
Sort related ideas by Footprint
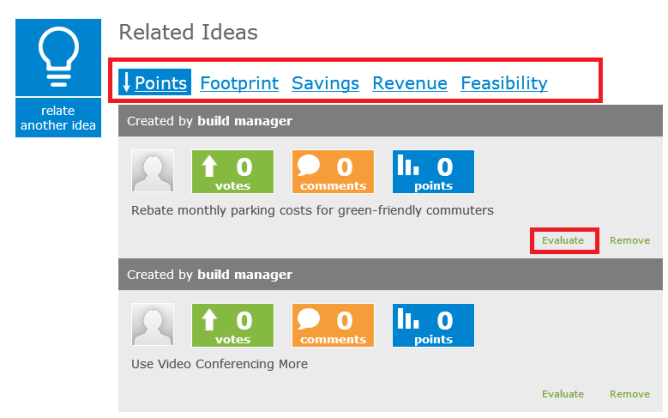coord(239,83)
